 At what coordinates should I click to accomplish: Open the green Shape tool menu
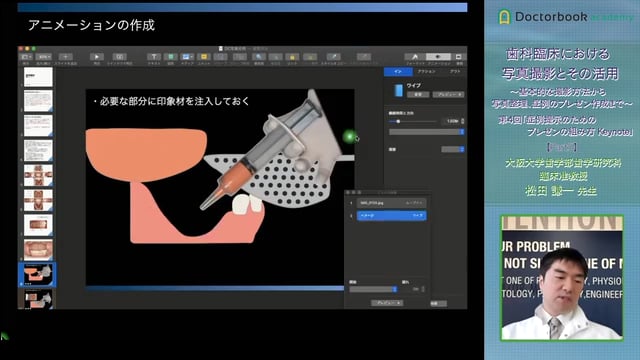(x=171, y=57)
